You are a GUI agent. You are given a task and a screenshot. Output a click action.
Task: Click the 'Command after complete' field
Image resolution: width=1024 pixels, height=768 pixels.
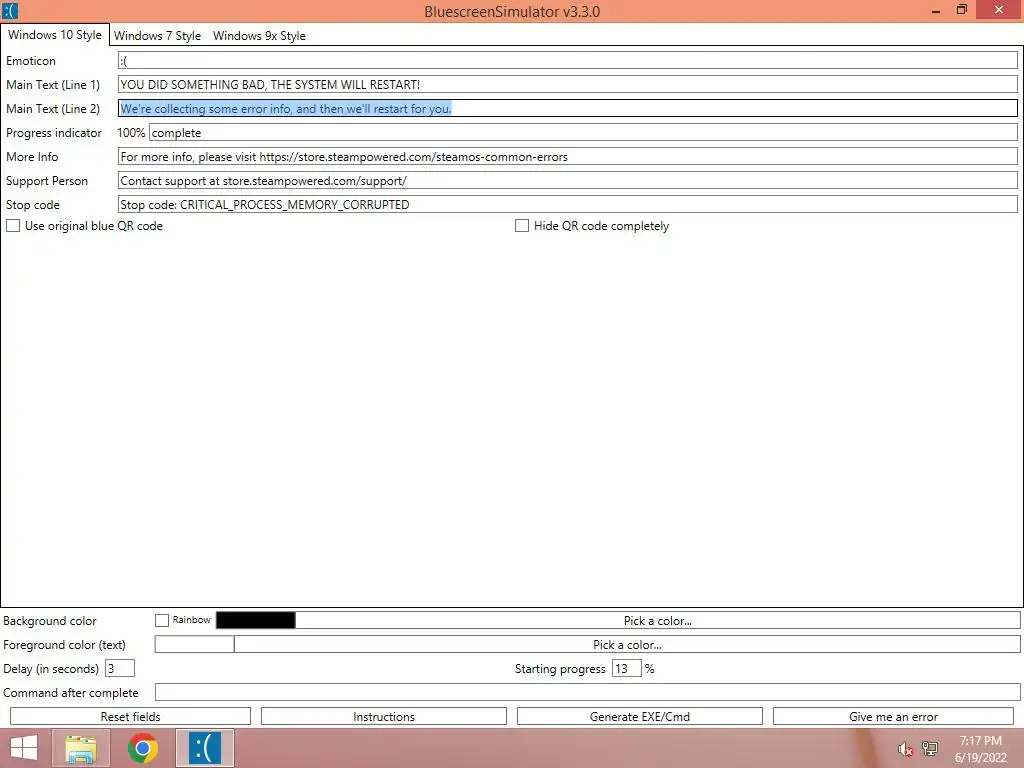[x=588, y=692]
